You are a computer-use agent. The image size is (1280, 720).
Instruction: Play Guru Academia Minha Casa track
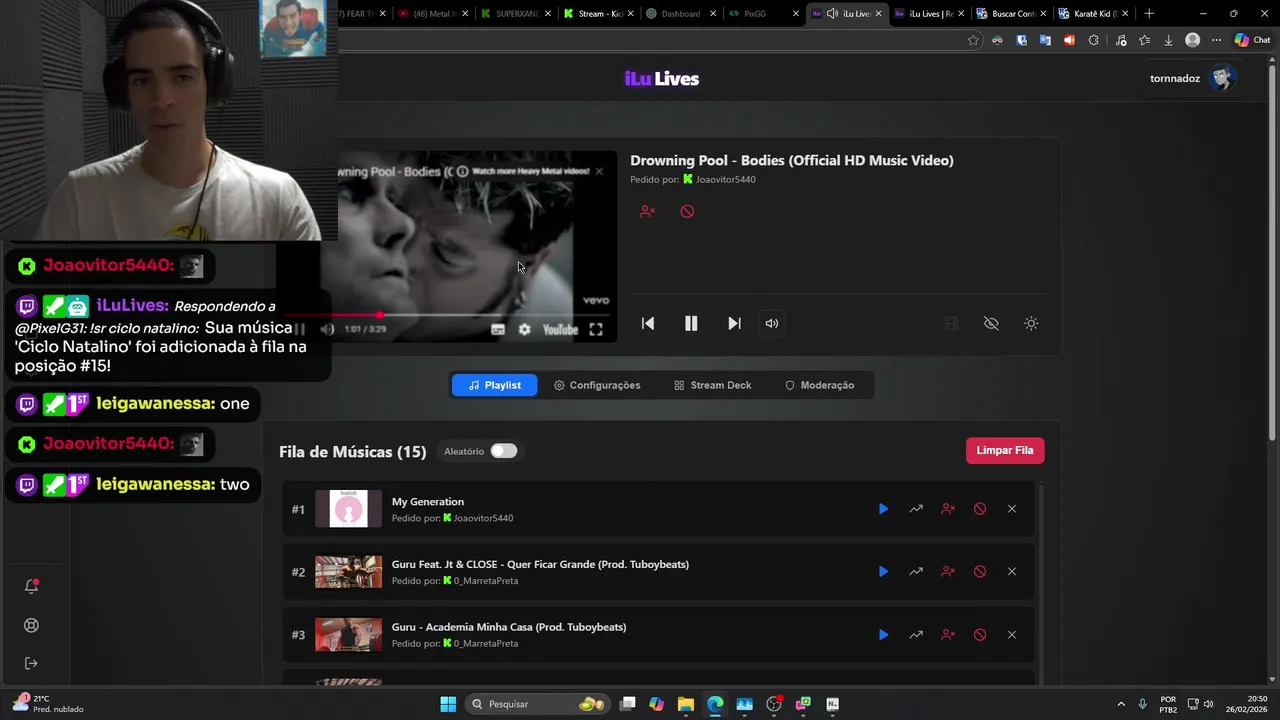pos(883,635)
